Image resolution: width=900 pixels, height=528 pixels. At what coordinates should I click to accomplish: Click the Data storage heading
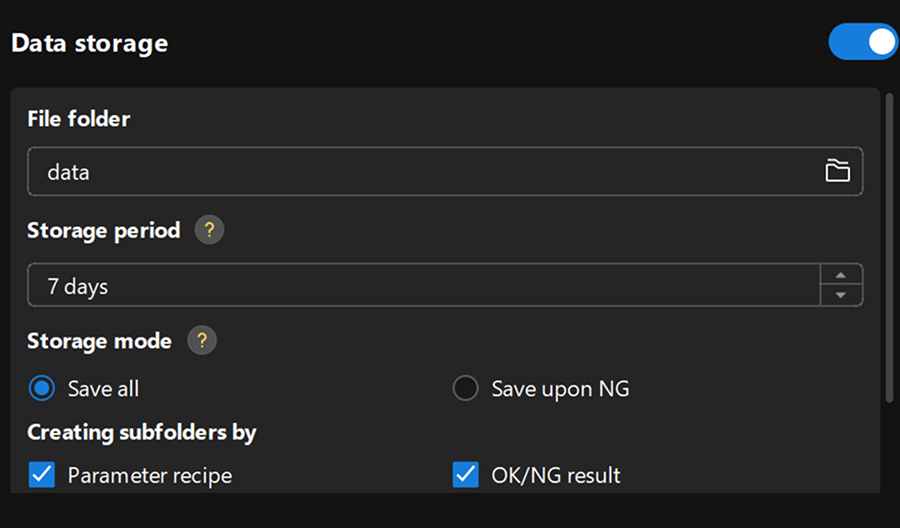pos(89,44)
